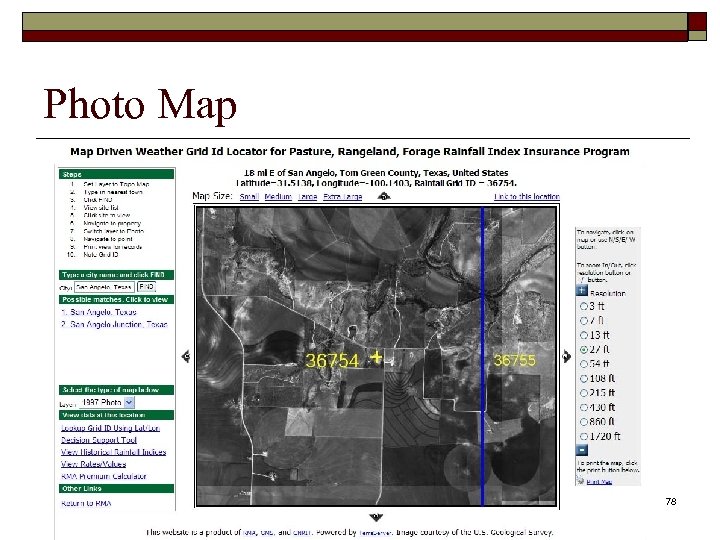Select the 215 ft resolution
This screenshot has width=720, height=540.
584,393
